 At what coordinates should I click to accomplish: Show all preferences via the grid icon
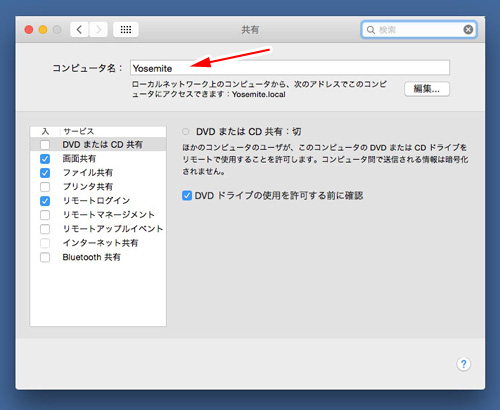pos(126,30)
